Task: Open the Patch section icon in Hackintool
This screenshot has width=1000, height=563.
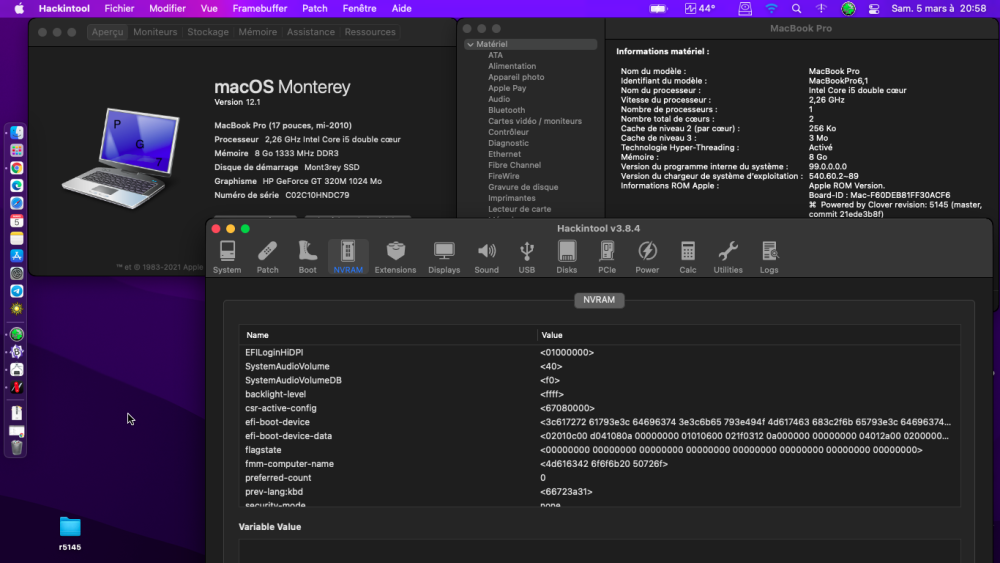Action: [x=267, y=257]
